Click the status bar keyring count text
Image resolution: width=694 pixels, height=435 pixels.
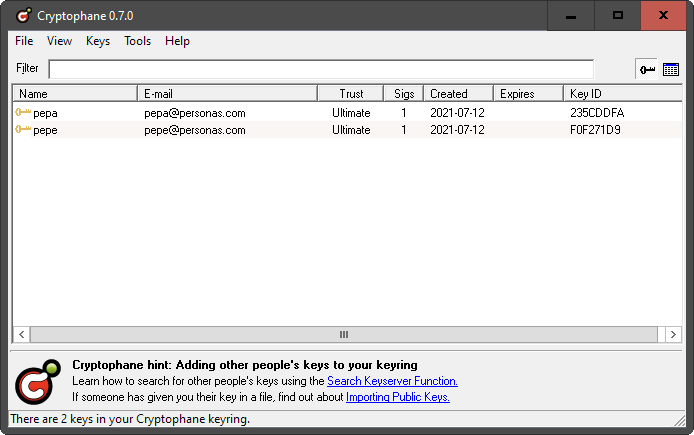(130, 419)
